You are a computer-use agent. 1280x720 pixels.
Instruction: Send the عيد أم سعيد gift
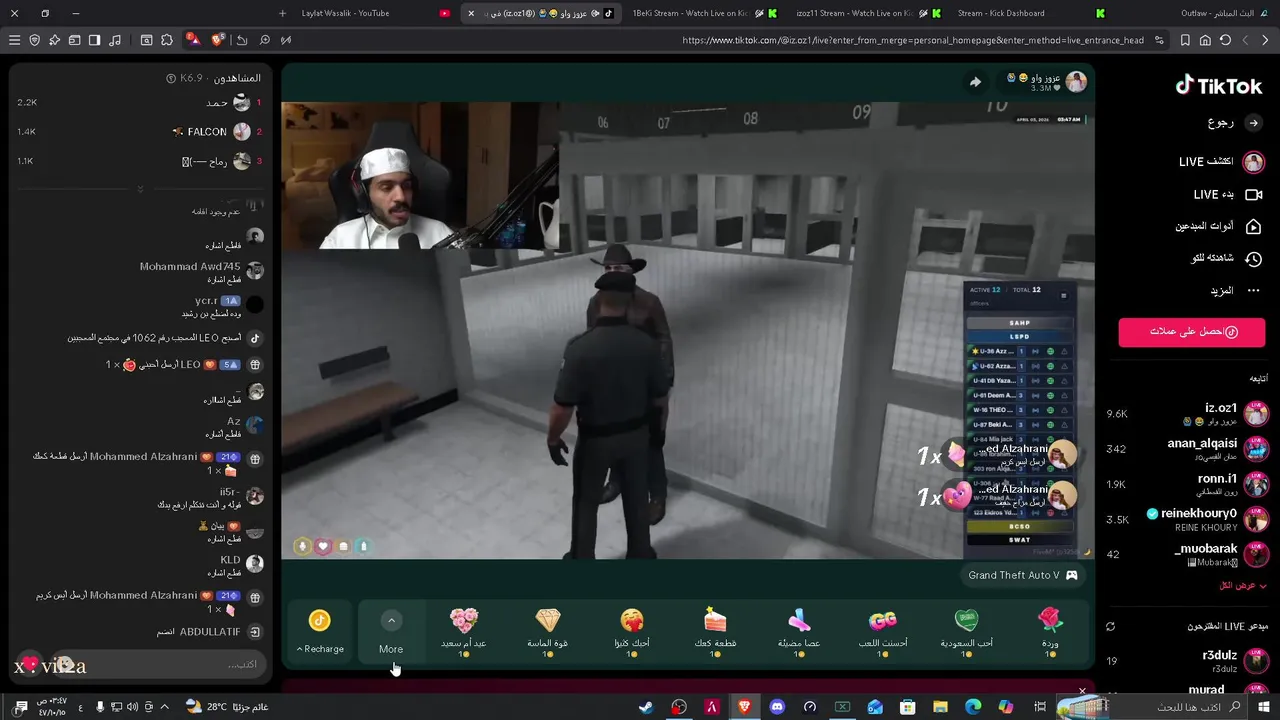coord(464,631)
